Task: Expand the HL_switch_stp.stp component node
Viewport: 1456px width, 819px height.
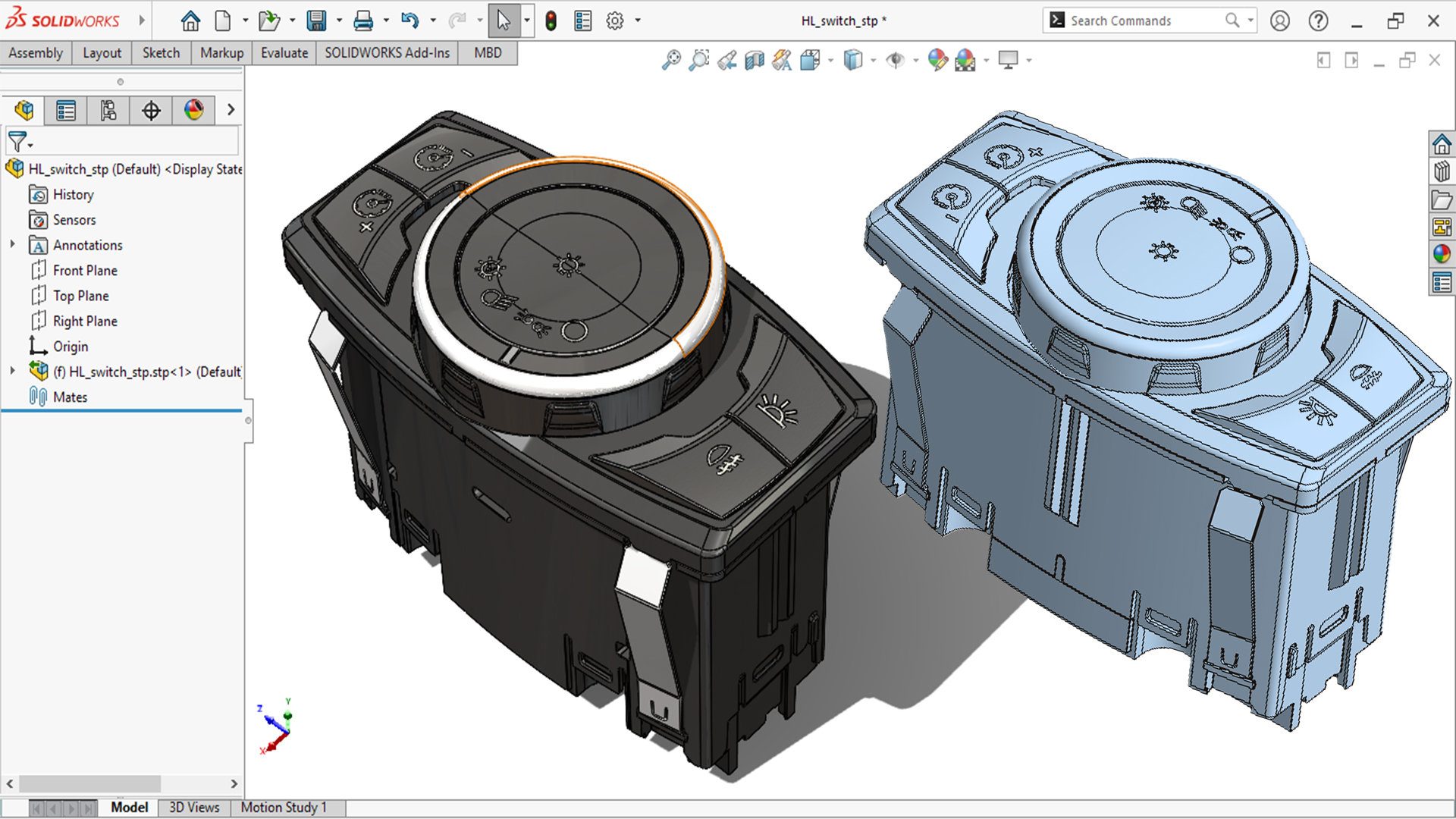Action: 12,371
